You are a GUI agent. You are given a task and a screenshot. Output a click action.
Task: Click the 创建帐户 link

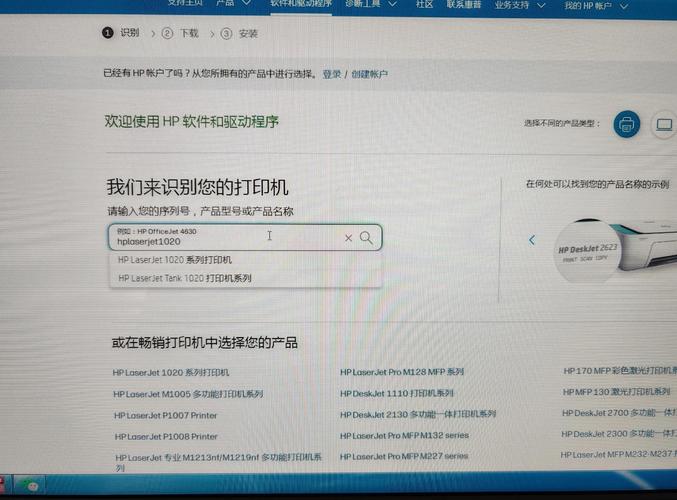tap(369, 74)
